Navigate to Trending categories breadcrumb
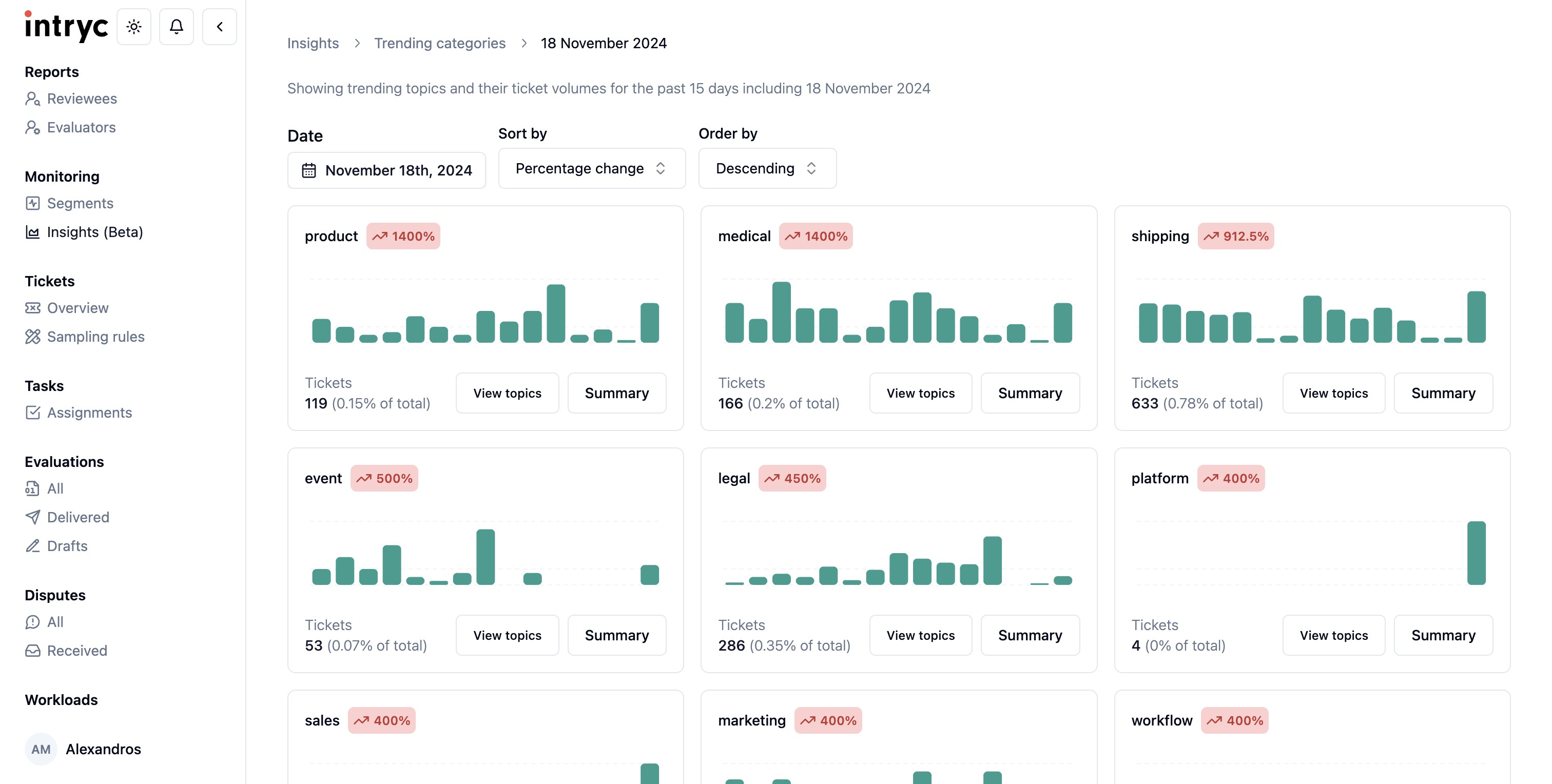The width and height of the screenshot is (1552, 784). tap(439, 43)
